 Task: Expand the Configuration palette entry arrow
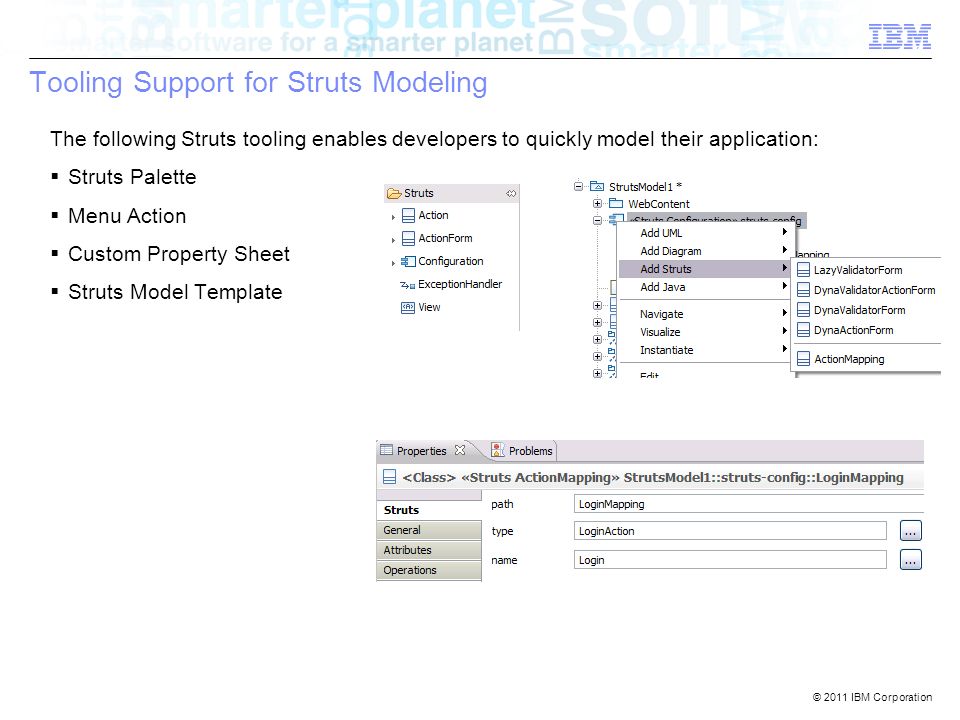click(x=393, y=263)
